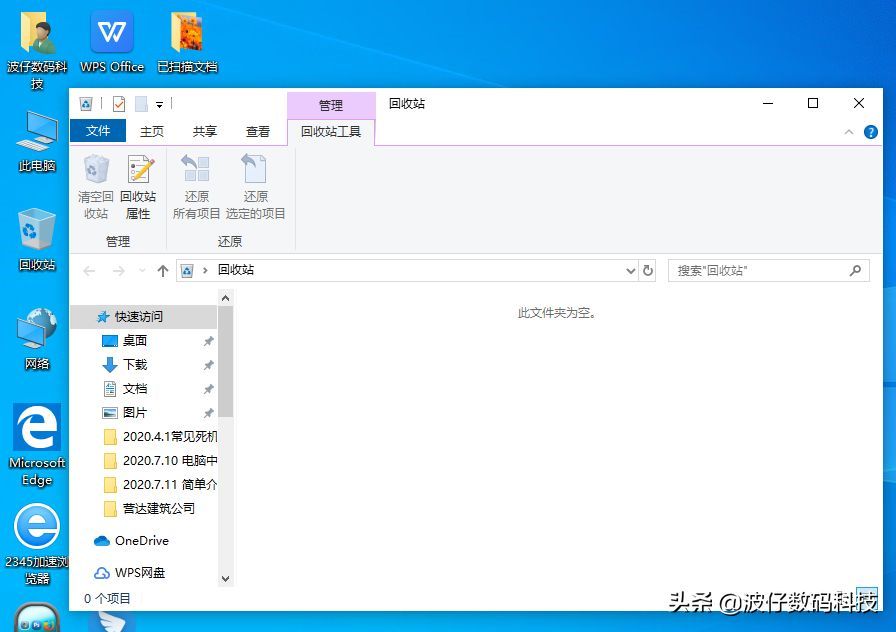This screenshot has width=896, height=632.
Task: Switch to the 主页 ribbon tab
Action: pyautogui.click(x=152, y=131)
